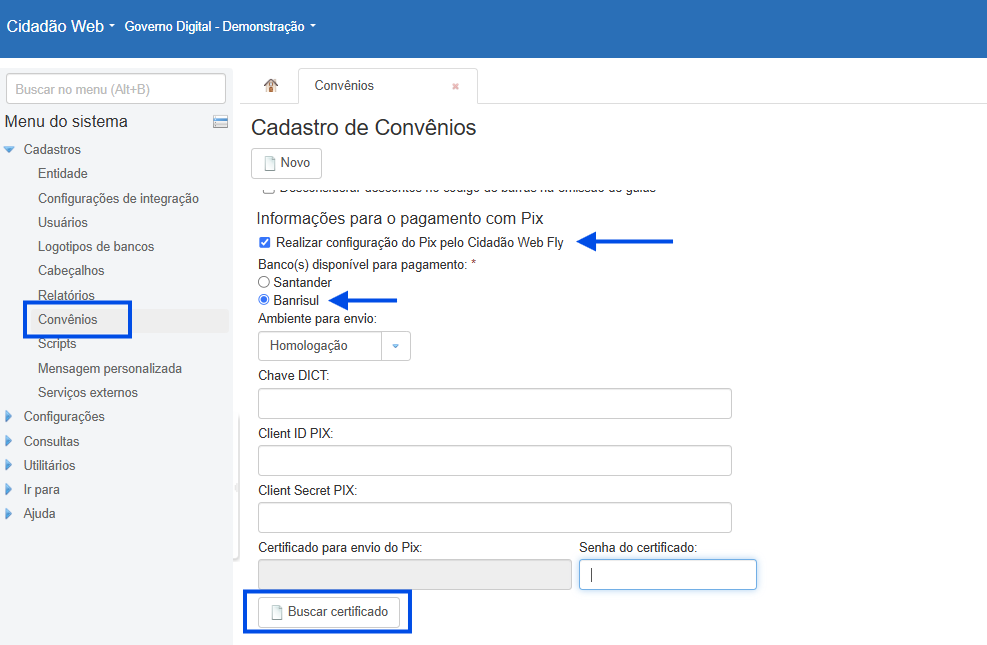
Task: Click the Novo button
Action: 286,163
